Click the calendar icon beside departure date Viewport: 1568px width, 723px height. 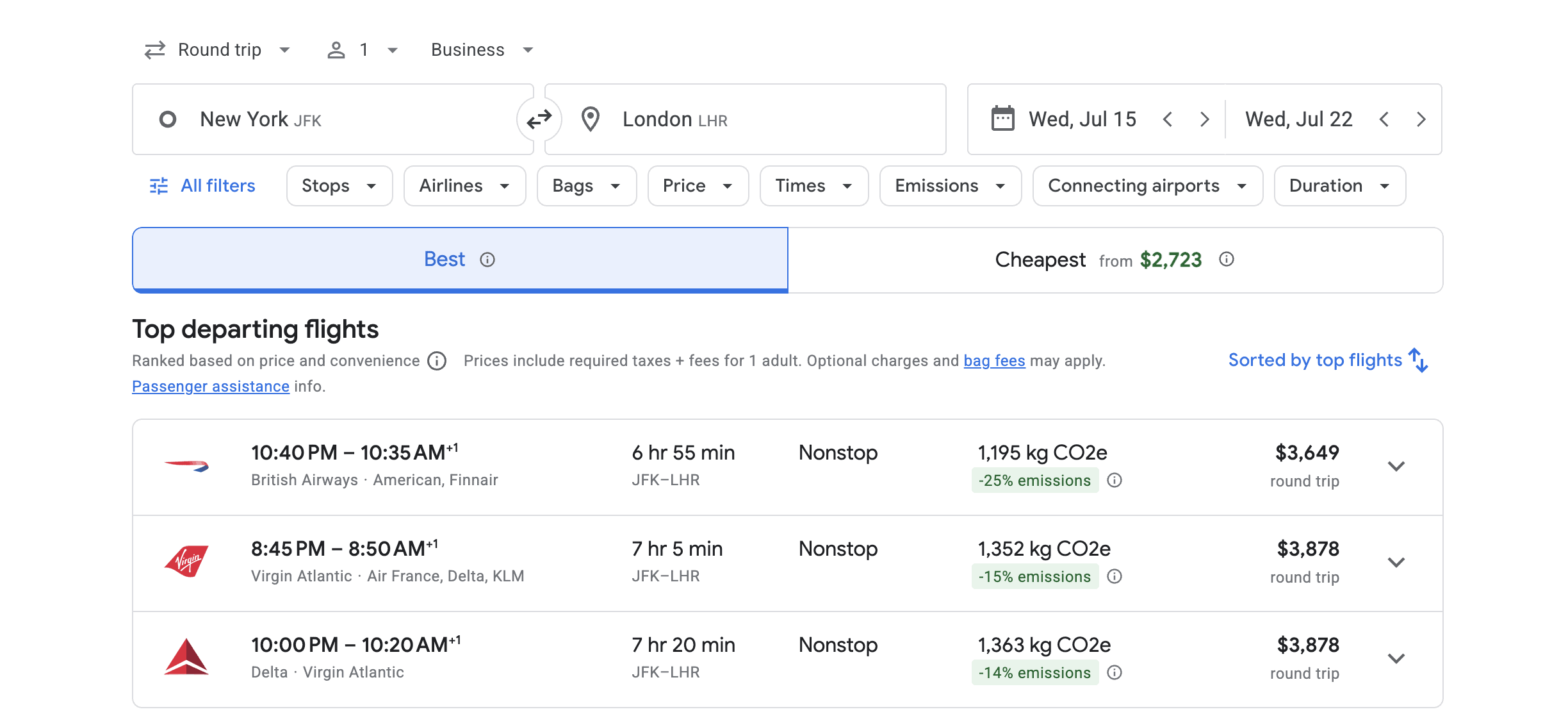click(1003, 119)
